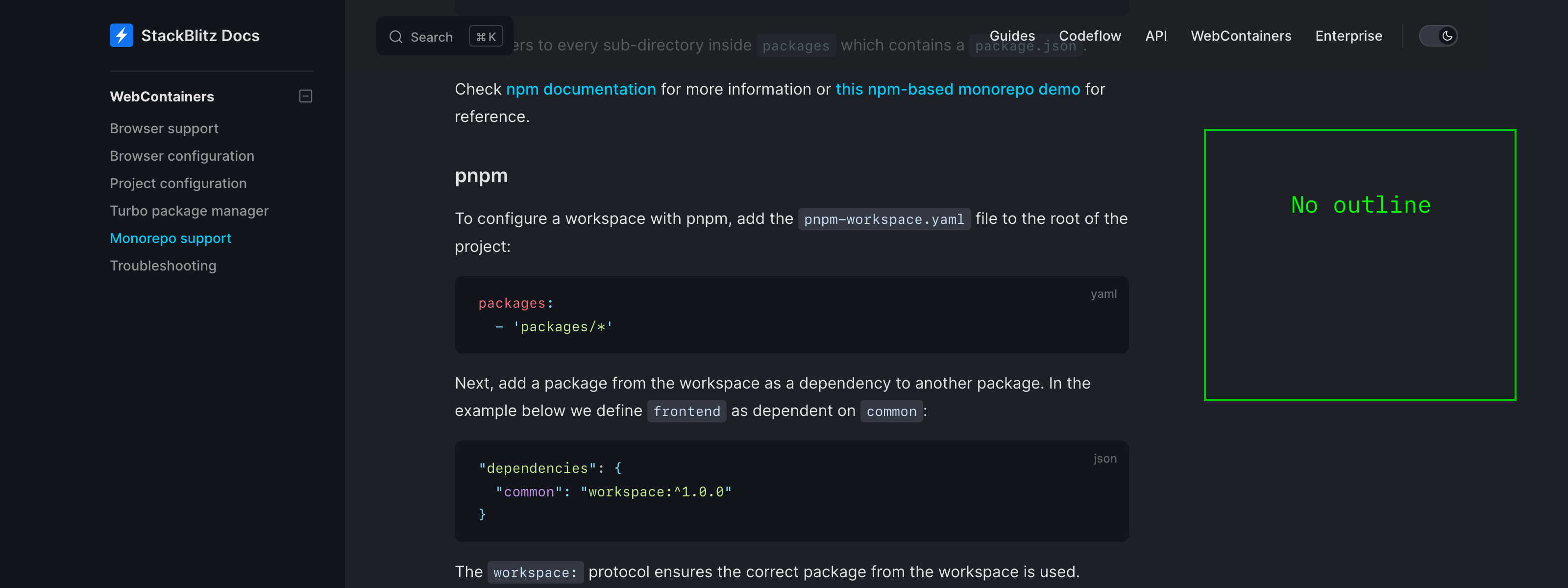1568x588 pixels.
Task: Select the Monorepo support sidebar item
Action: tap(170, 238)
